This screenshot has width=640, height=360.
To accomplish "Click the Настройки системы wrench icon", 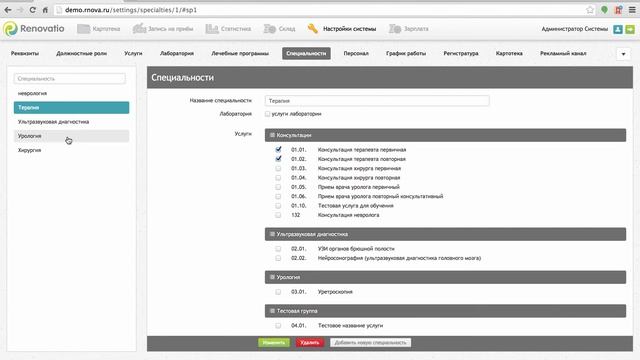I will [x=313, y=29].
